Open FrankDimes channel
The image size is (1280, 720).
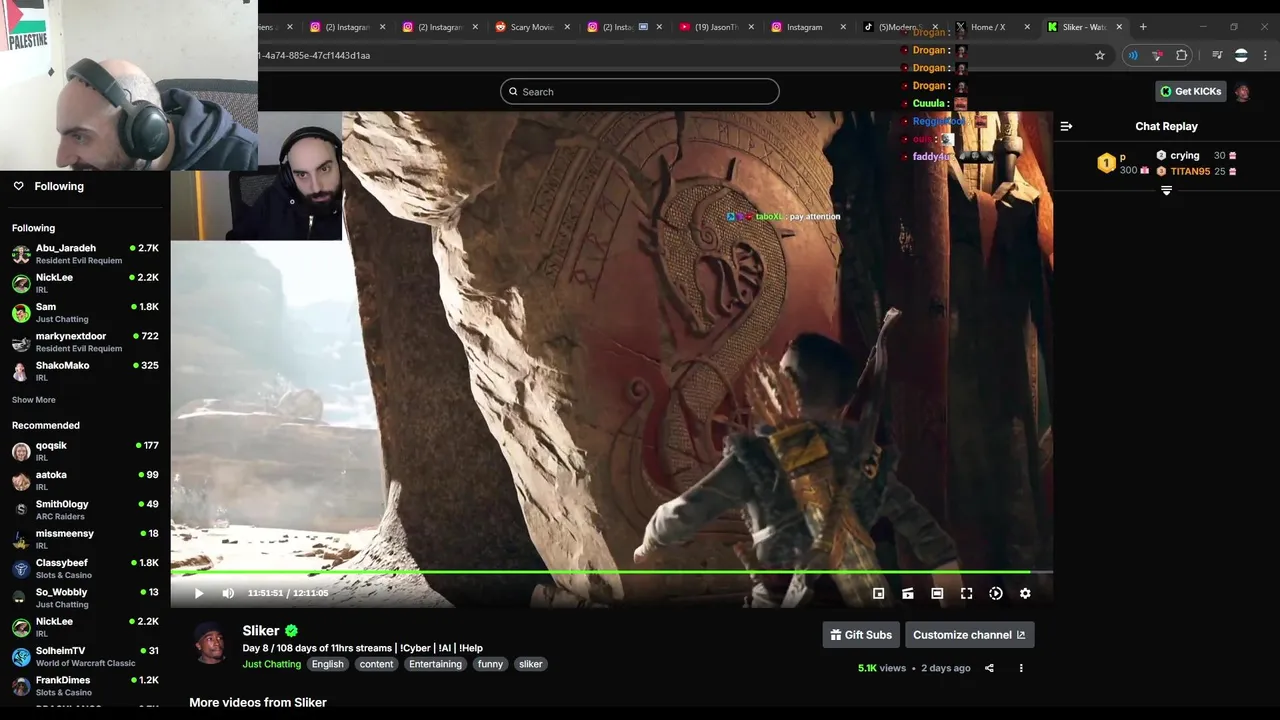pos(85,686)
